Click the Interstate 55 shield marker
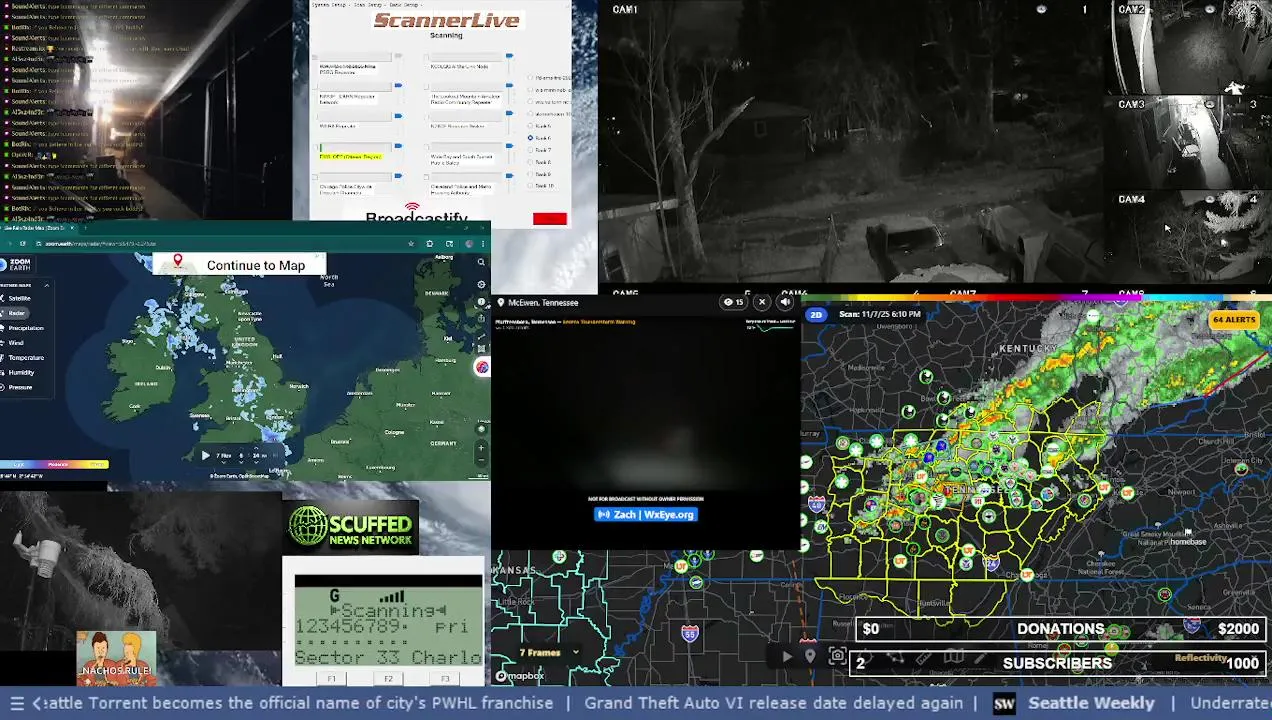The width and height of the screenshot is (1272, 720). (x=690, y=633)
